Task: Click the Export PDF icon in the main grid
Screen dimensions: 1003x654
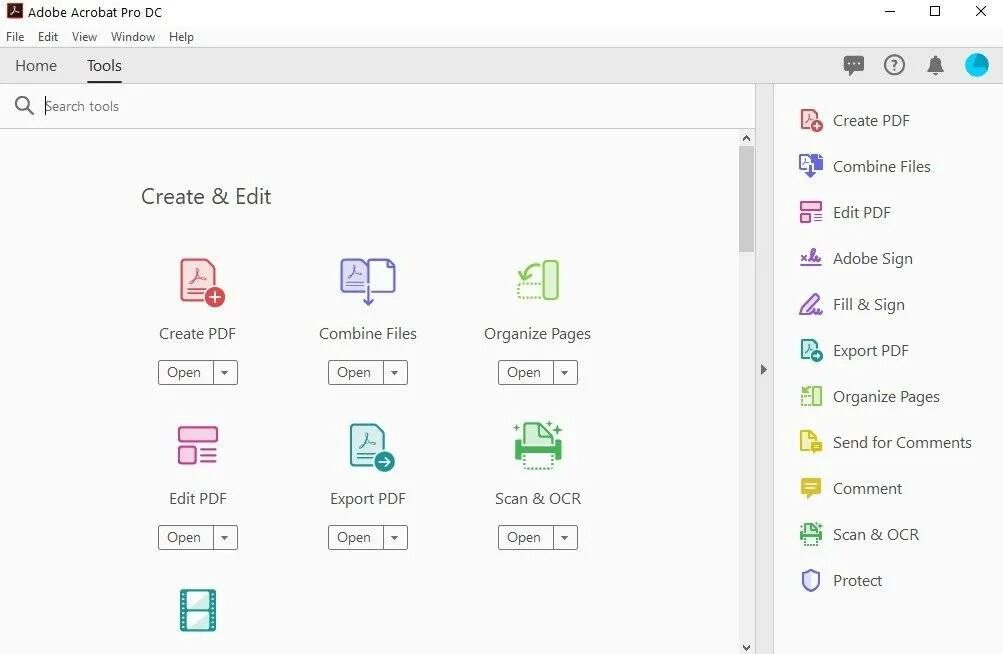Action: tap(372, 447)
